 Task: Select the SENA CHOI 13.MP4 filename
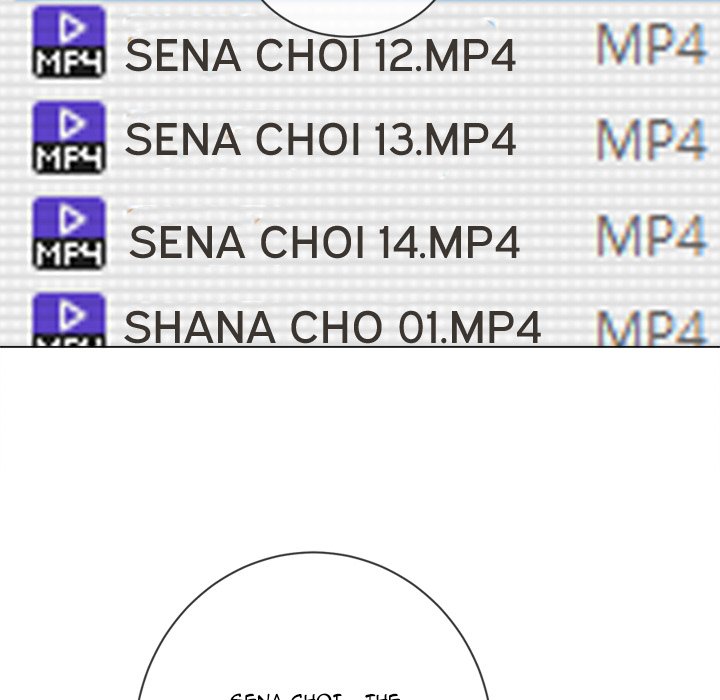tap(320, 141)
